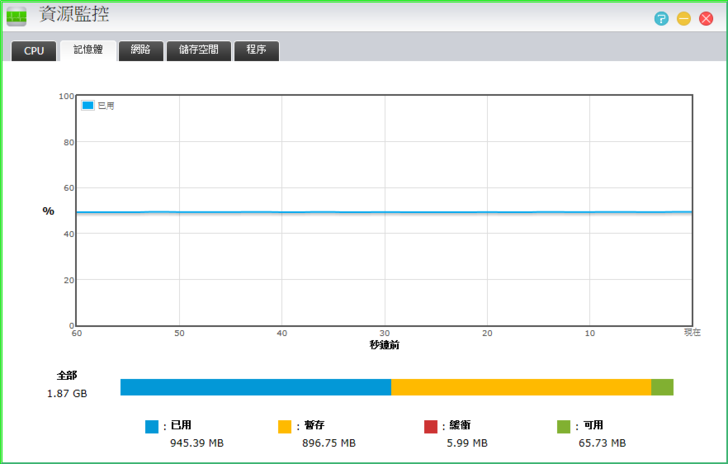Click the red 緩衝 color swatch
Image resolution: width=728 pixels, height=464 pixels.
[431, 427]
